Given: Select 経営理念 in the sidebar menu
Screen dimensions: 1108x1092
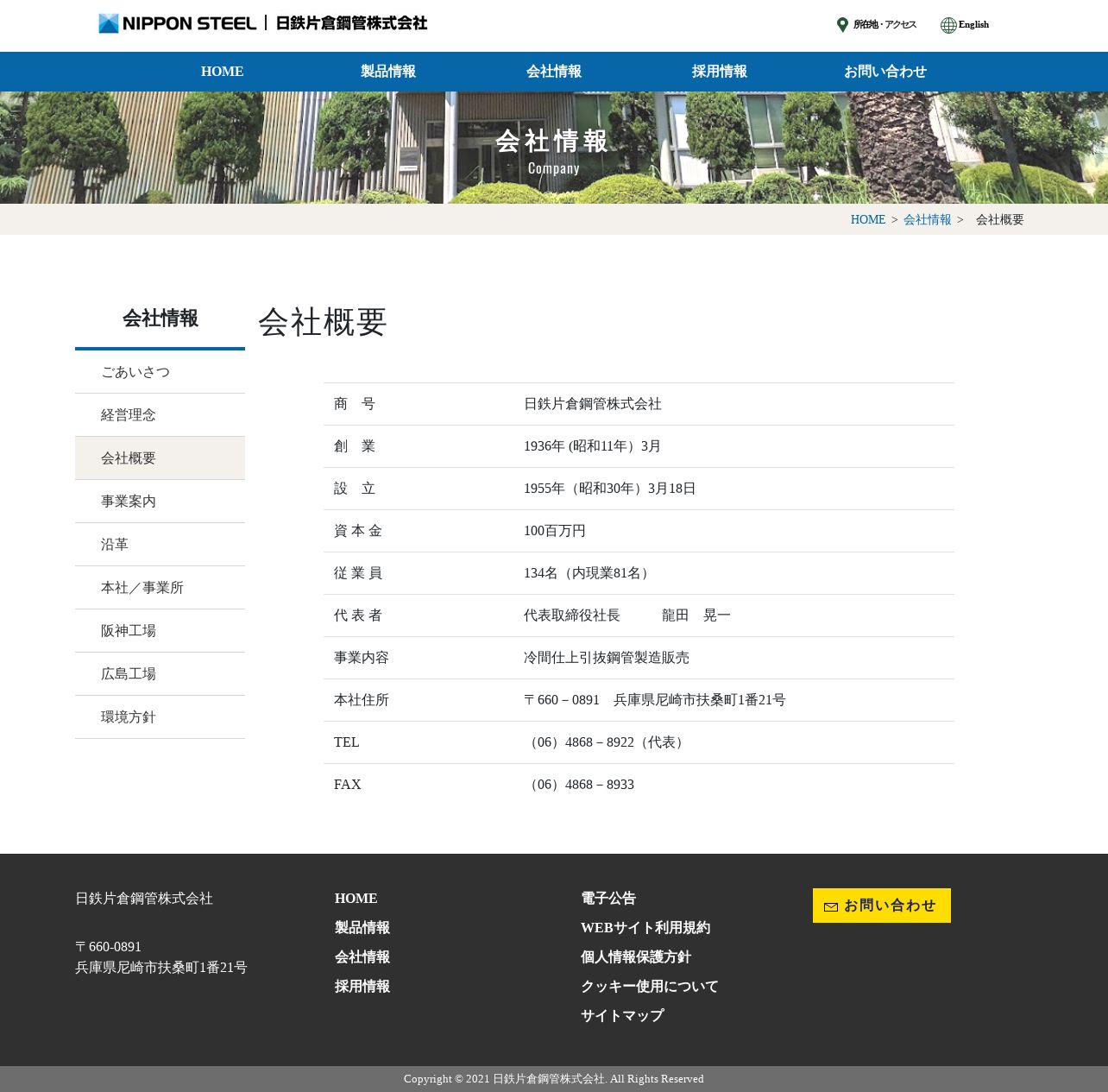Looking at the screenshot, I should [129, 415].
